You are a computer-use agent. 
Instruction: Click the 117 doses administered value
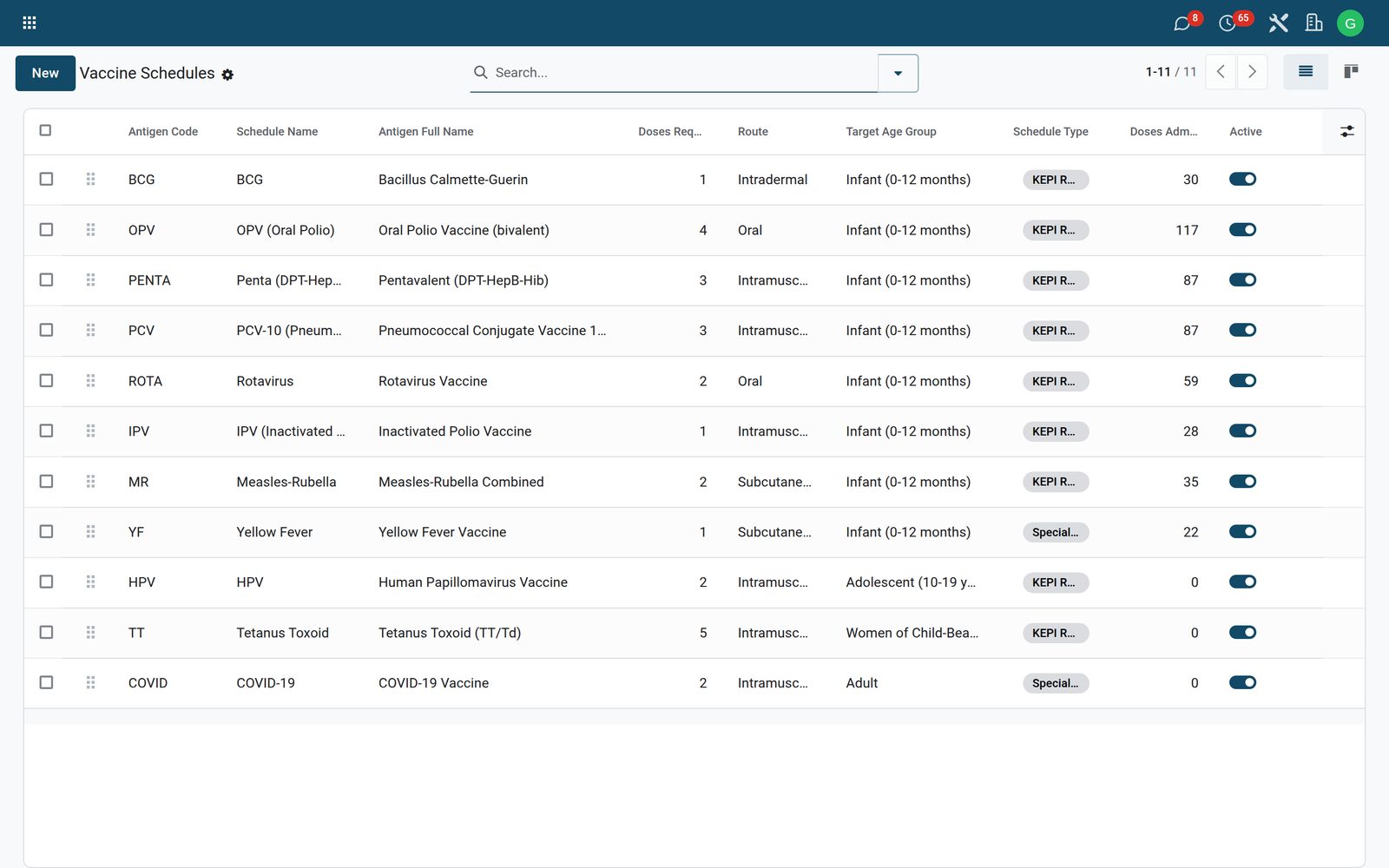[1187, 230]
